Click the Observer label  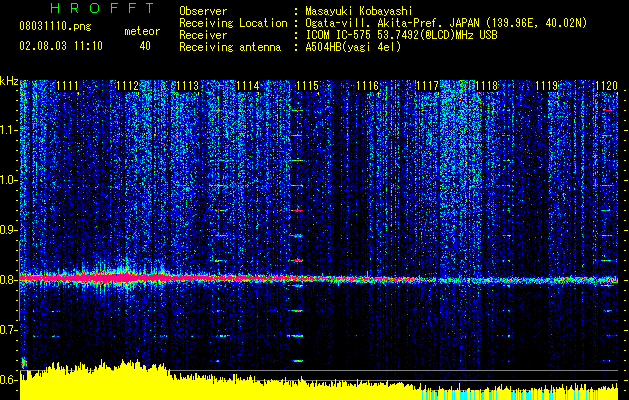pyautogui.click(x=203, y=11)
